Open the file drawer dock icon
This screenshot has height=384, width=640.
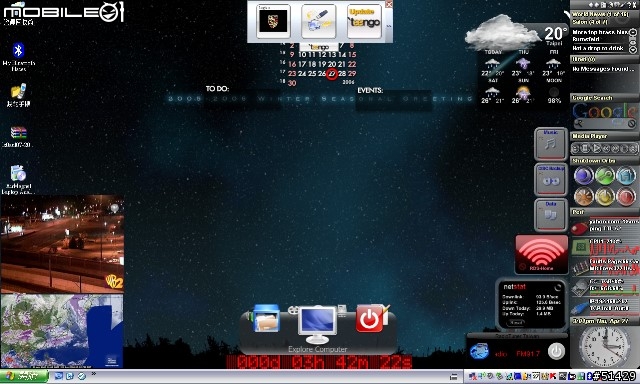[x=267, y=318]
